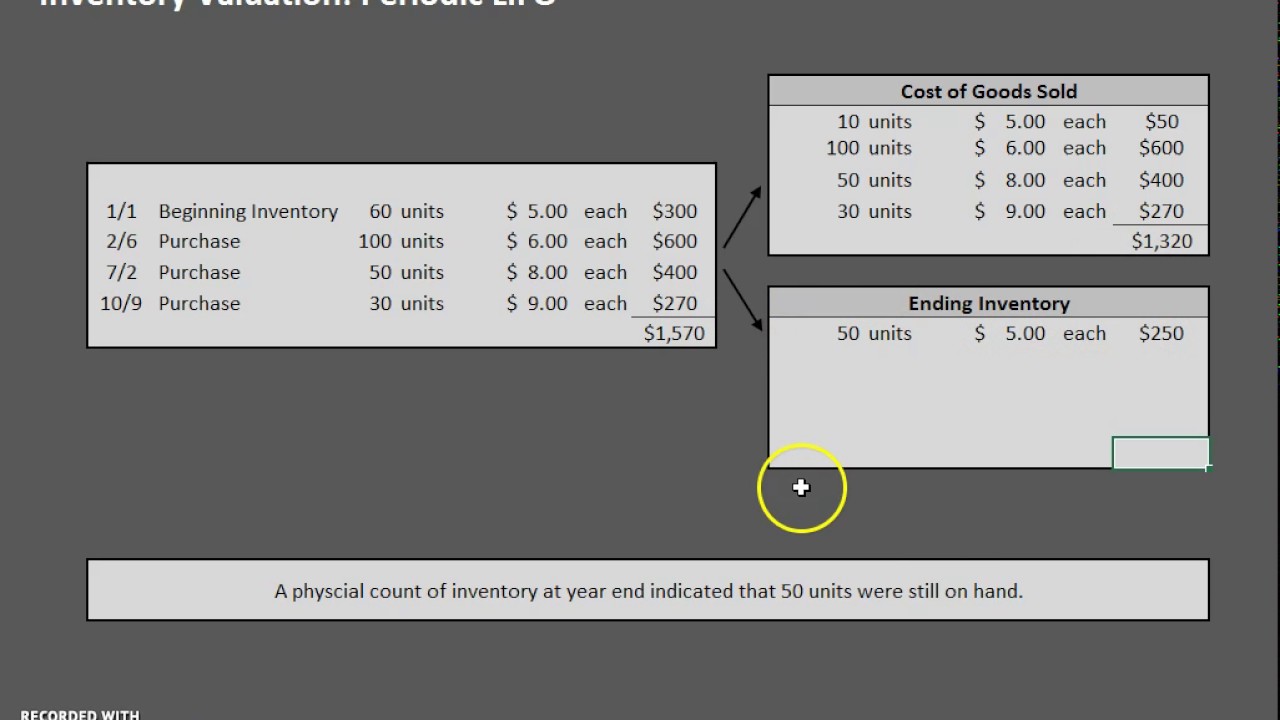
Task: Select the $50 amount in Cost of Goods Sold
Action: (1161, 121)
